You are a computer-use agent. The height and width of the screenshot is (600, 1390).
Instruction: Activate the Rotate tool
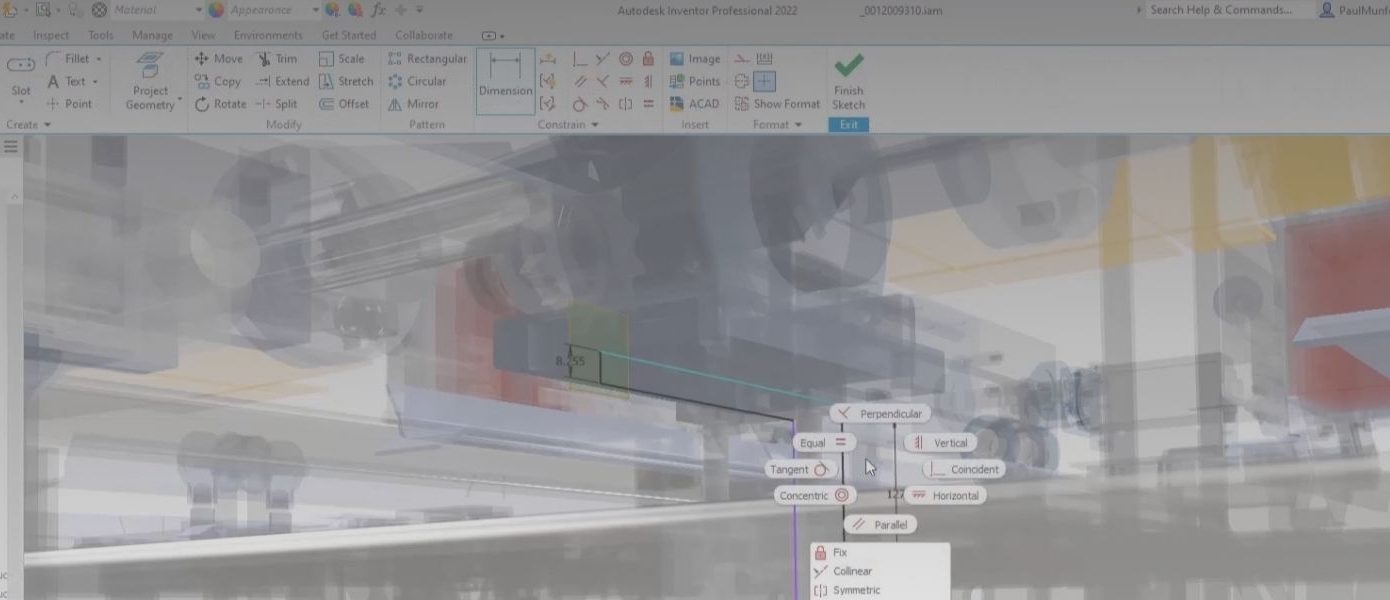click(226, 103)
